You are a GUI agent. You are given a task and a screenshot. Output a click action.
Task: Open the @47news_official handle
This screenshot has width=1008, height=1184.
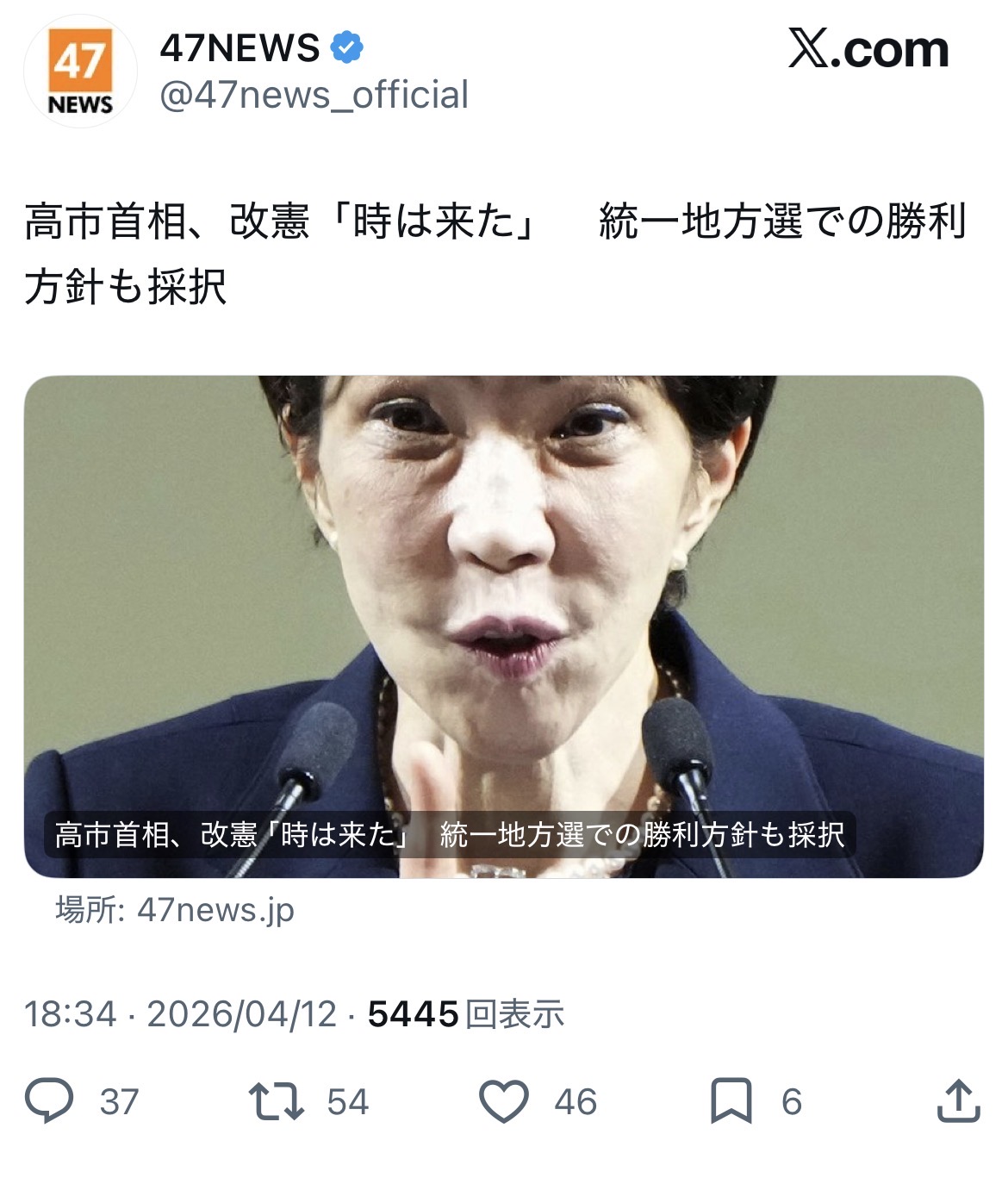pyautogui.click(x=314, y=95)
